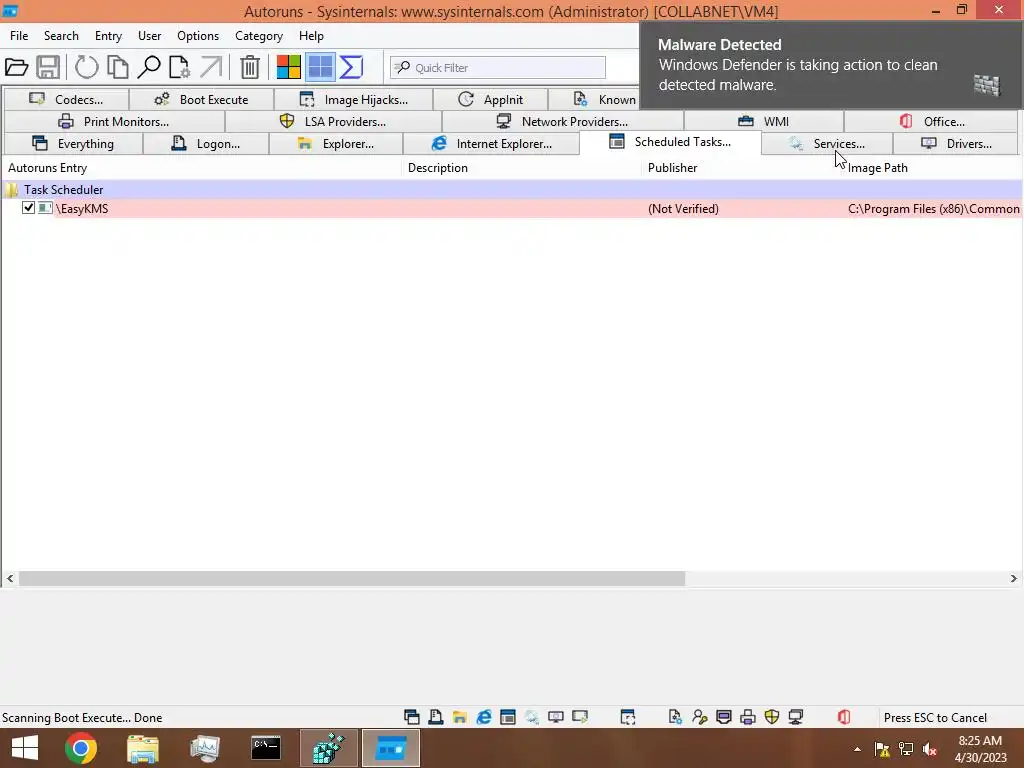
Task: Click the Explorer folder icon in status bar
Action: pyautogui.click(x=460, y=717)
